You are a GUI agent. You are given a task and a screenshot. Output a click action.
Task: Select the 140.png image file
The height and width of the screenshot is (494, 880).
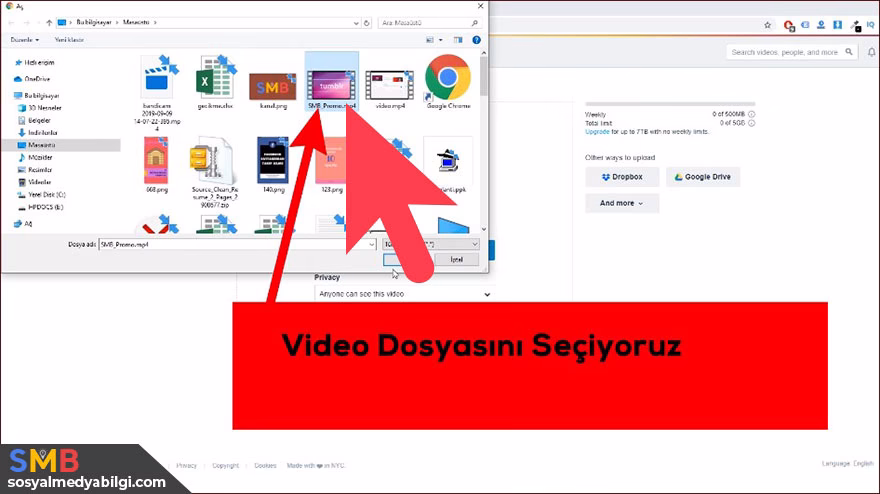point(273,161)
